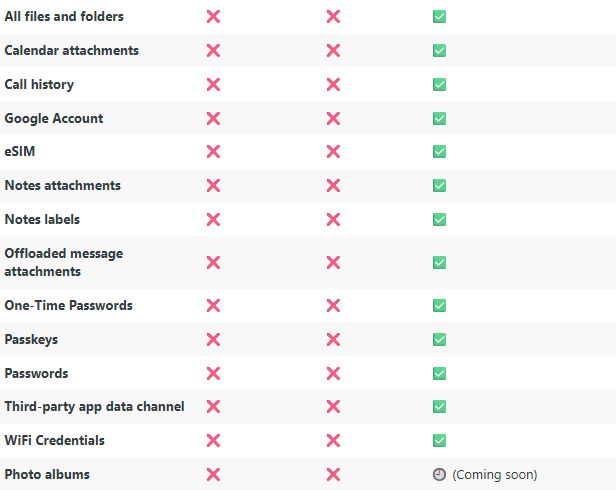The image size is (616, 490).
Task: Click the (Coming soon) text
Action: pyautogui.click(x=495, y=475)
